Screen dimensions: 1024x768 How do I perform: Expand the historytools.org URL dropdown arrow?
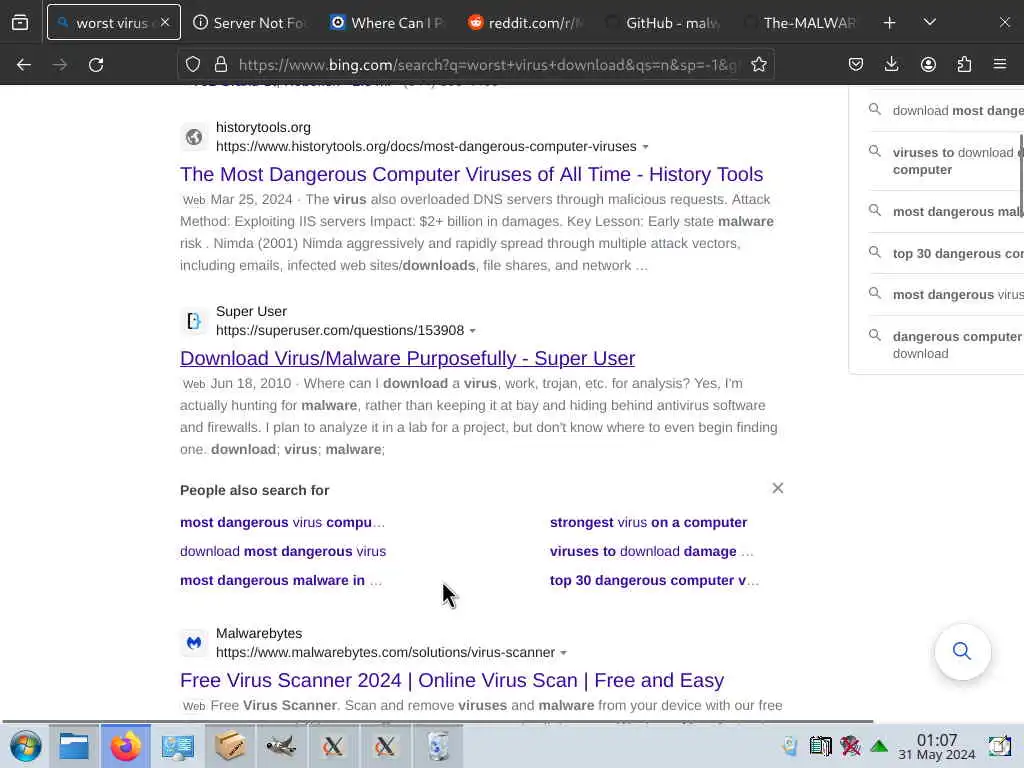[x=645, y=147]
